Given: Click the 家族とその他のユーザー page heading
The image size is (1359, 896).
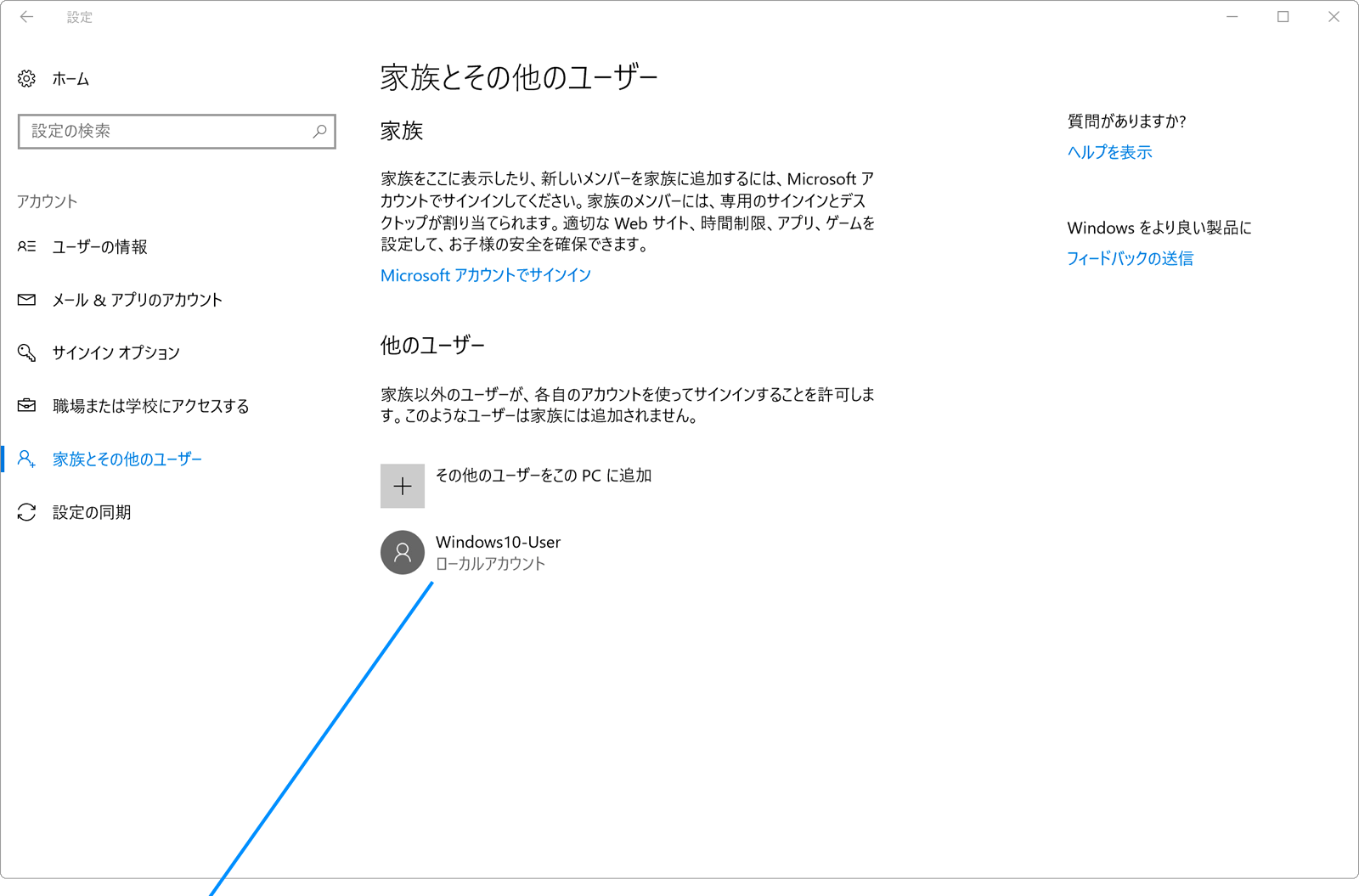Looking at the screenshot, I should coord(519,77).
